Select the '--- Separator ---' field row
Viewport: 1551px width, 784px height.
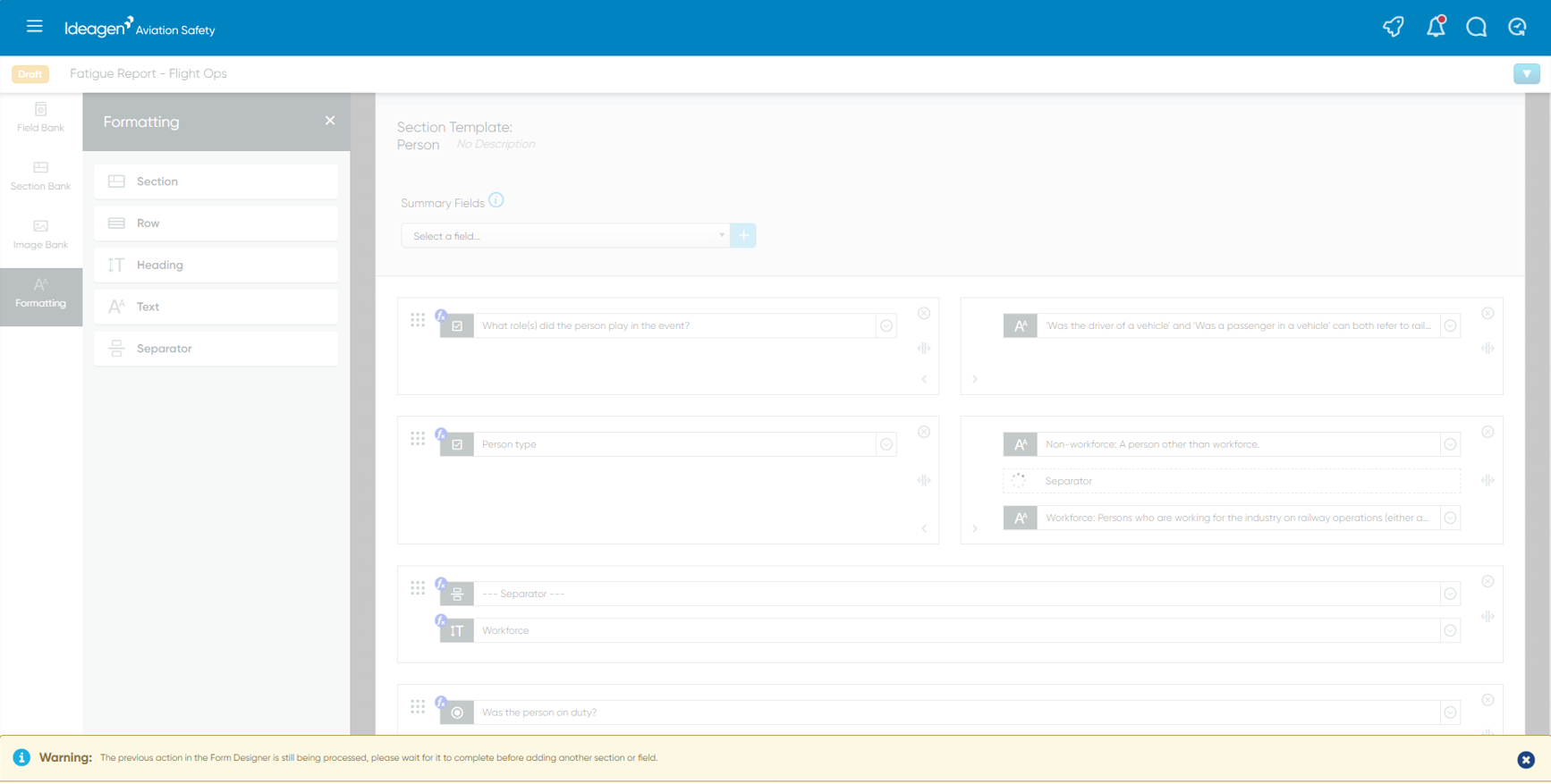coord(950,594)
